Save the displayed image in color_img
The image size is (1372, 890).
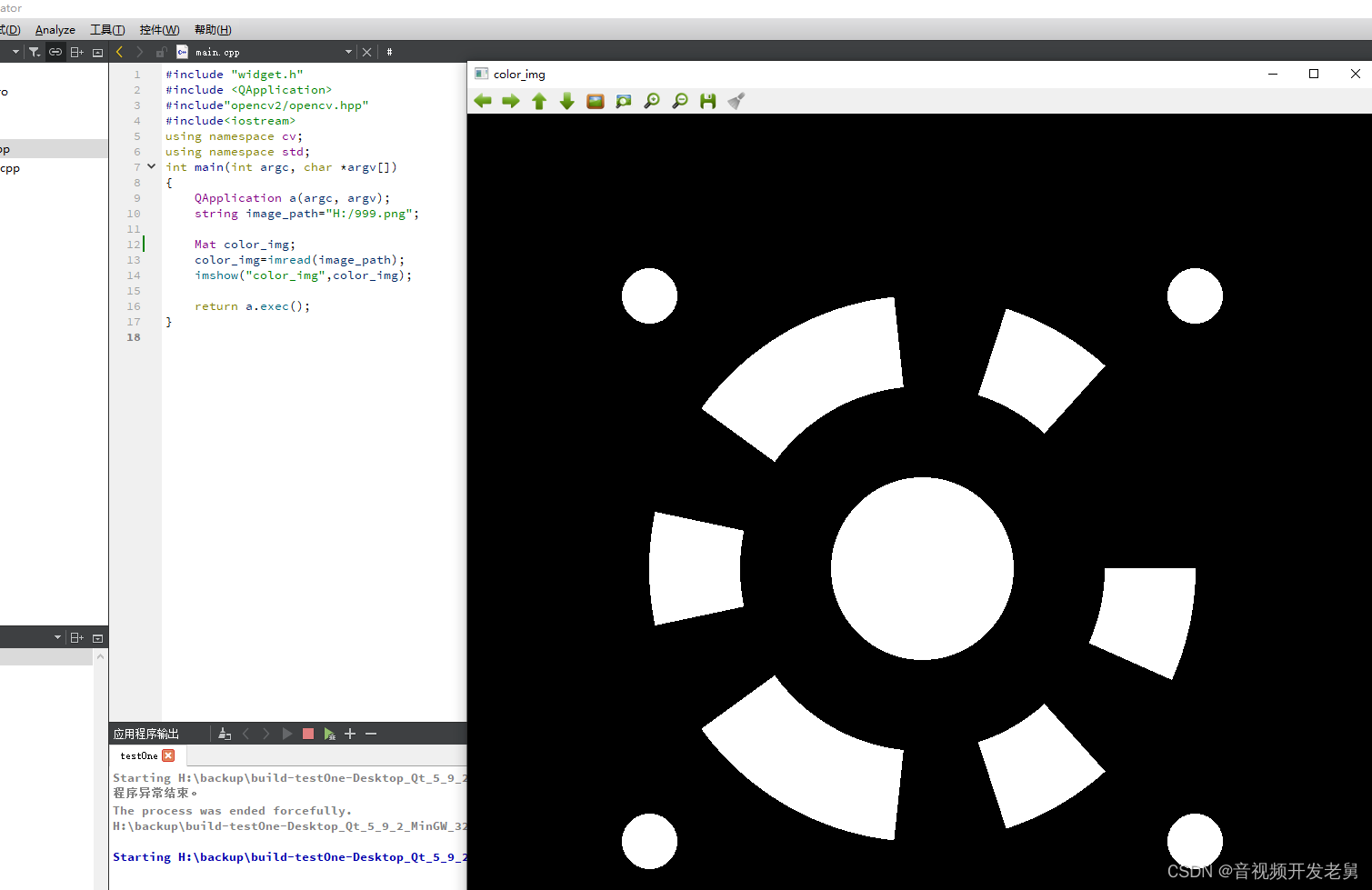click(708, 101)
